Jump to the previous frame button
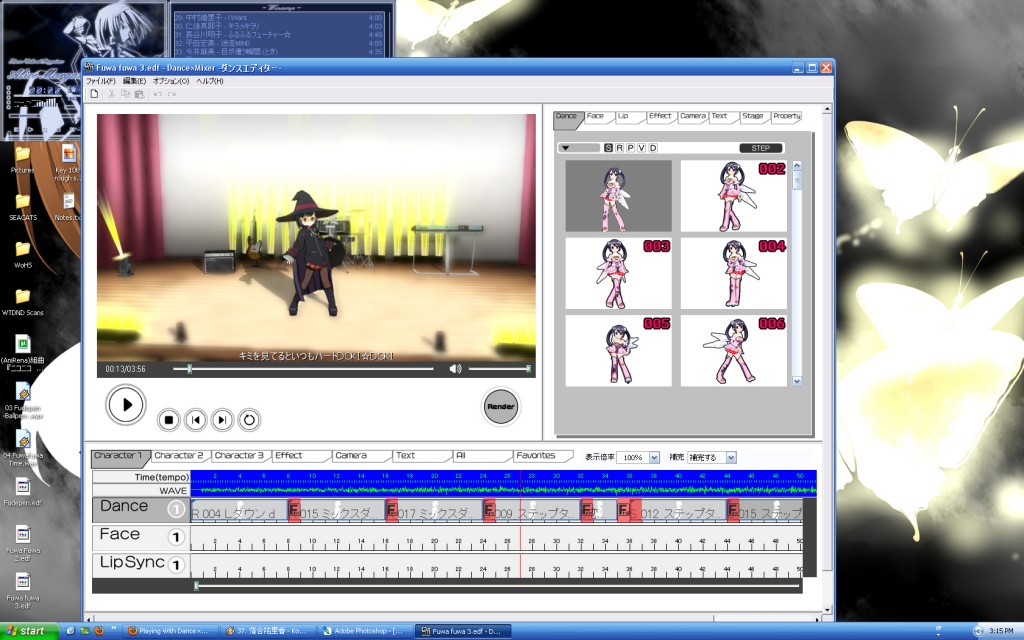 click(x=196, y=420)
